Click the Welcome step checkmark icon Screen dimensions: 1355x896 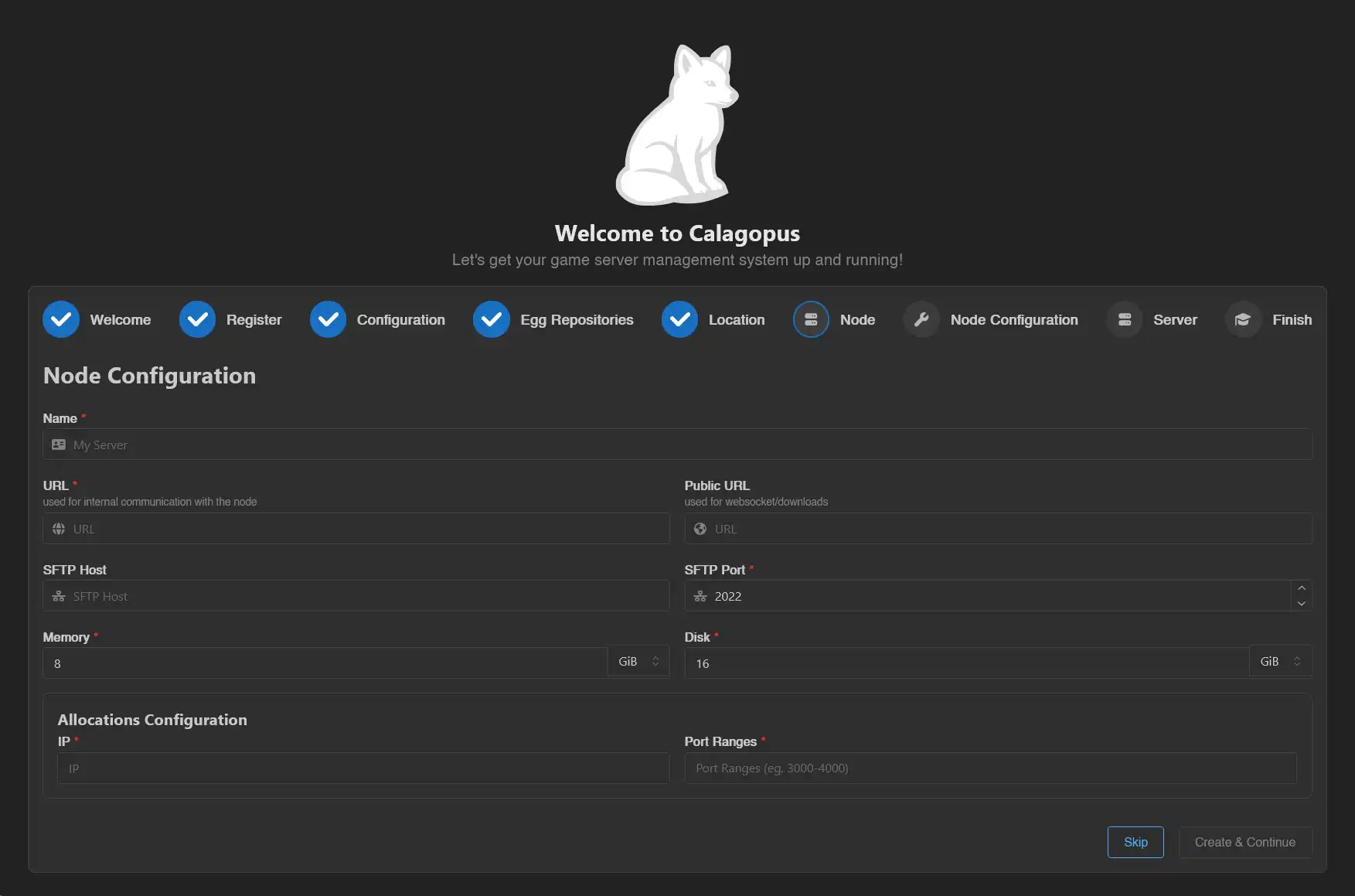click(x=61, y=319)
